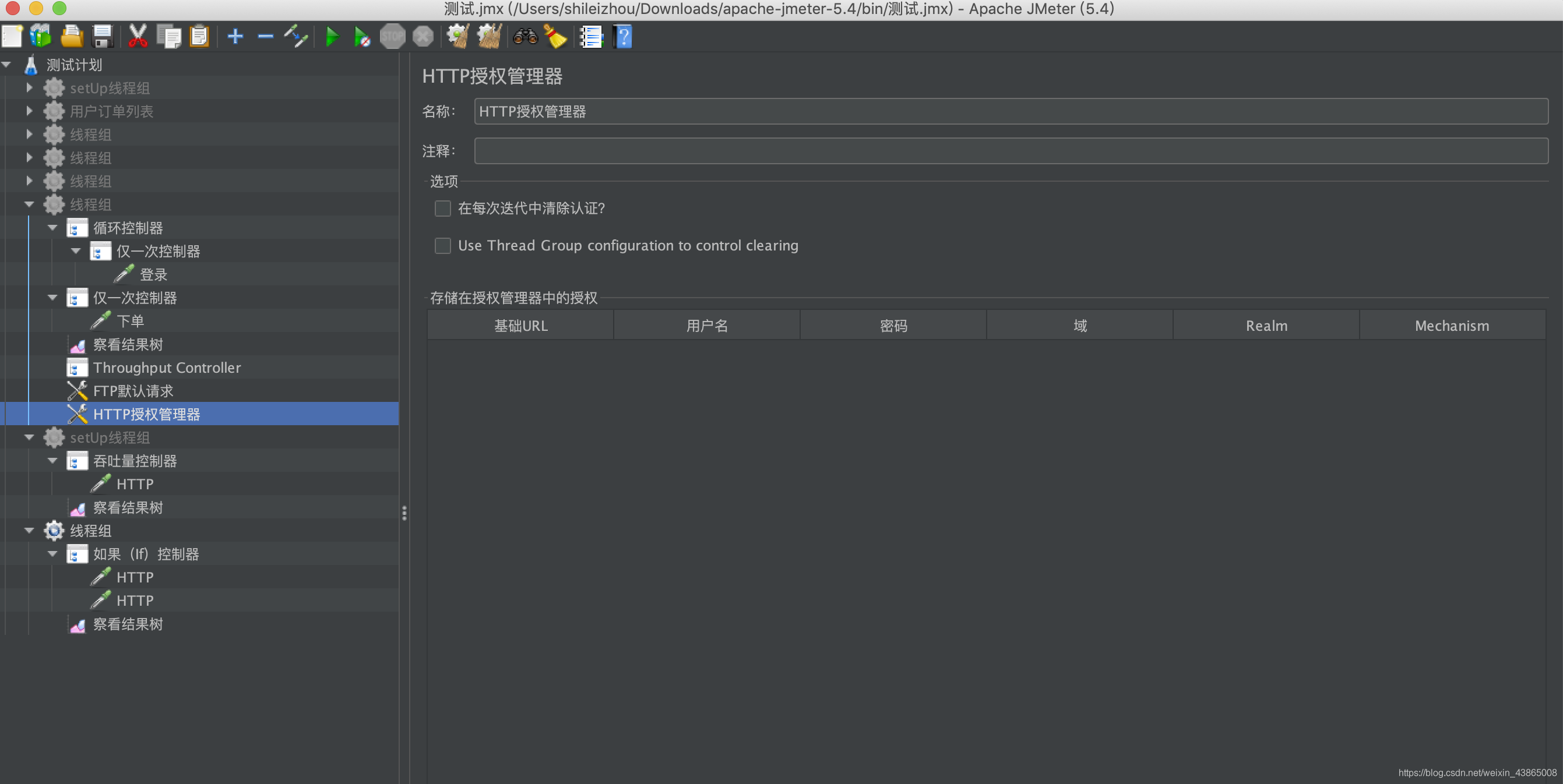The height and width of the screenshot is (784, 1563).
Task: Click the Clear All broom icon
Action: [x=489, y=37]
